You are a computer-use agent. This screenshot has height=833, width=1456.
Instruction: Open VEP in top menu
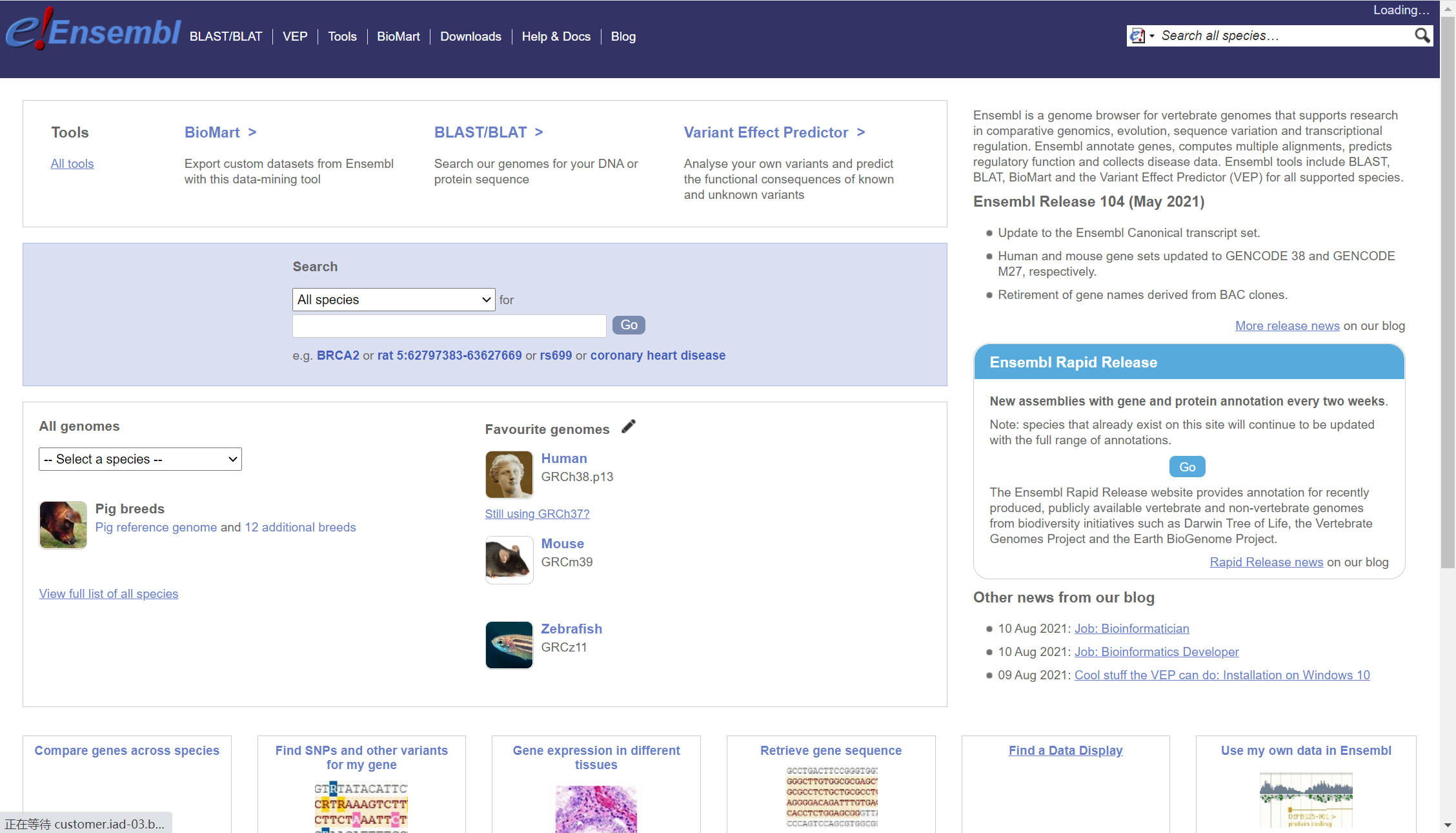(295, 37)
